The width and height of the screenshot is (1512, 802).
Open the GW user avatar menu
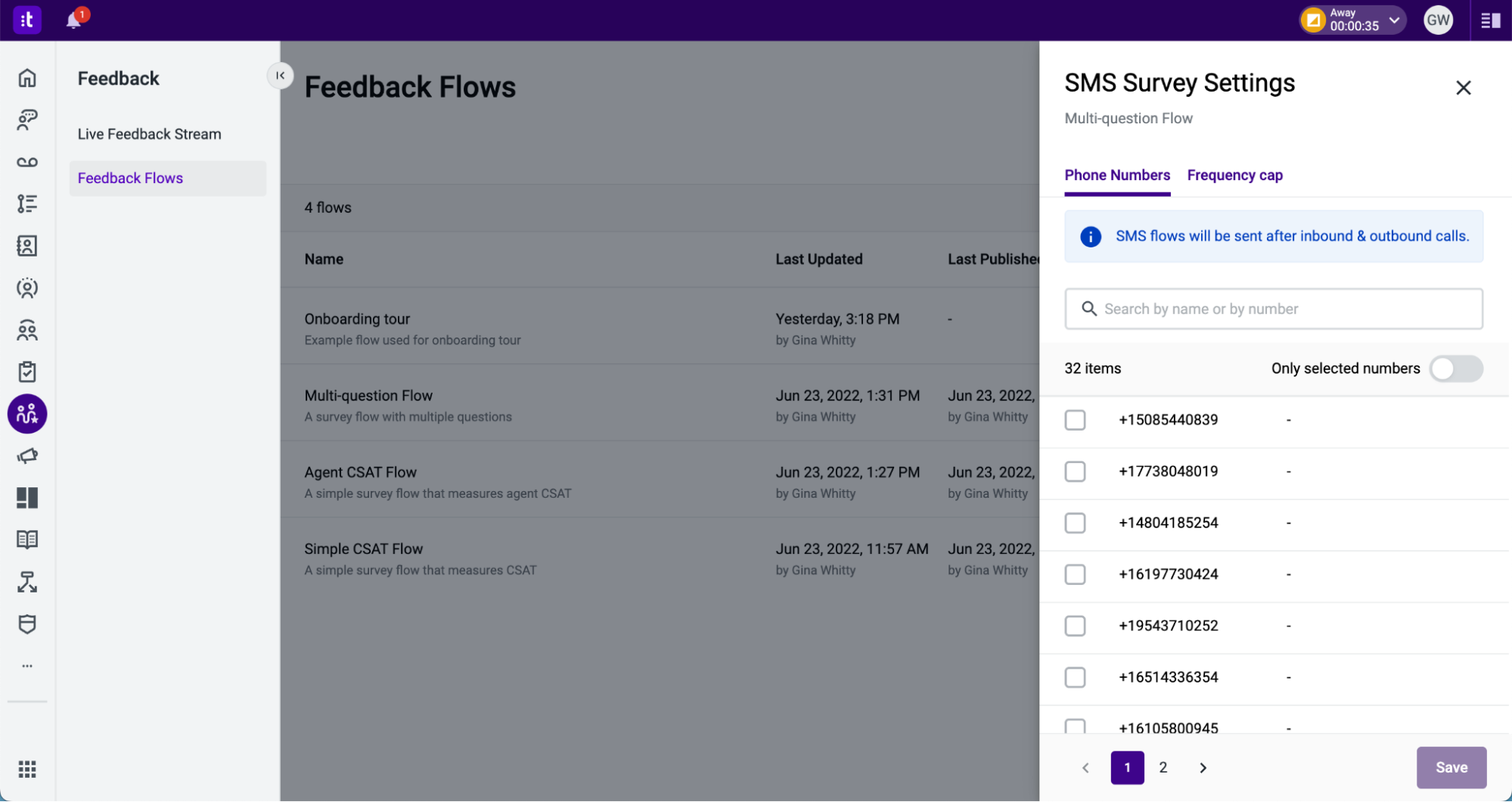tap(1437, 20)
